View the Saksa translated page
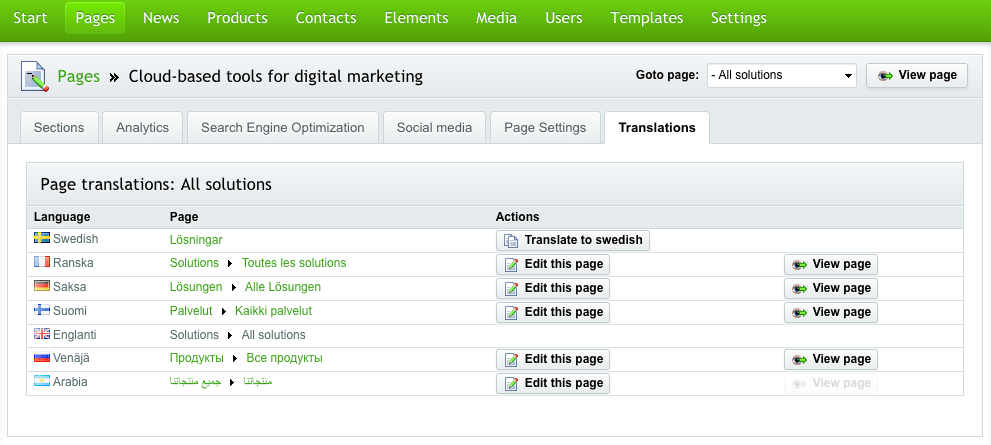This screenshot has width=991, height=445. pos(830,288)
